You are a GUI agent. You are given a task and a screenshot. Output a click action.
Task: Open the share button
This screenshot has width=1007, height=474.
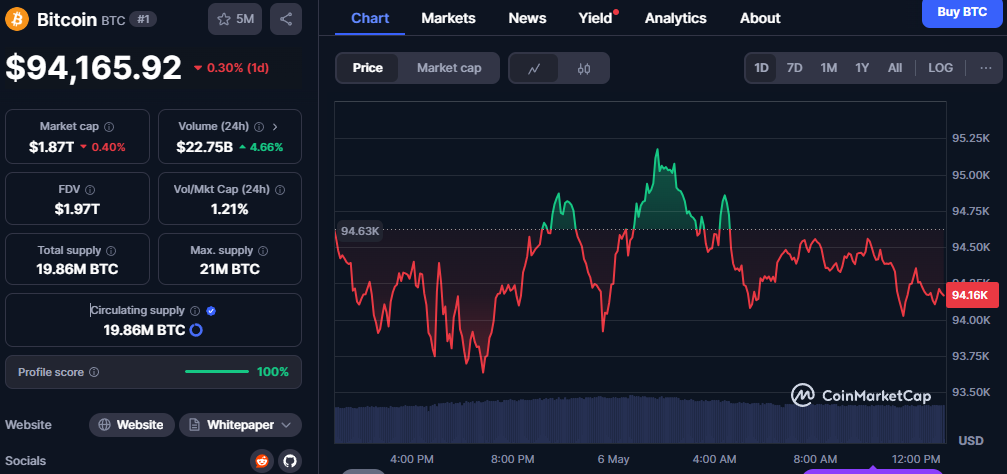(286, 19)
